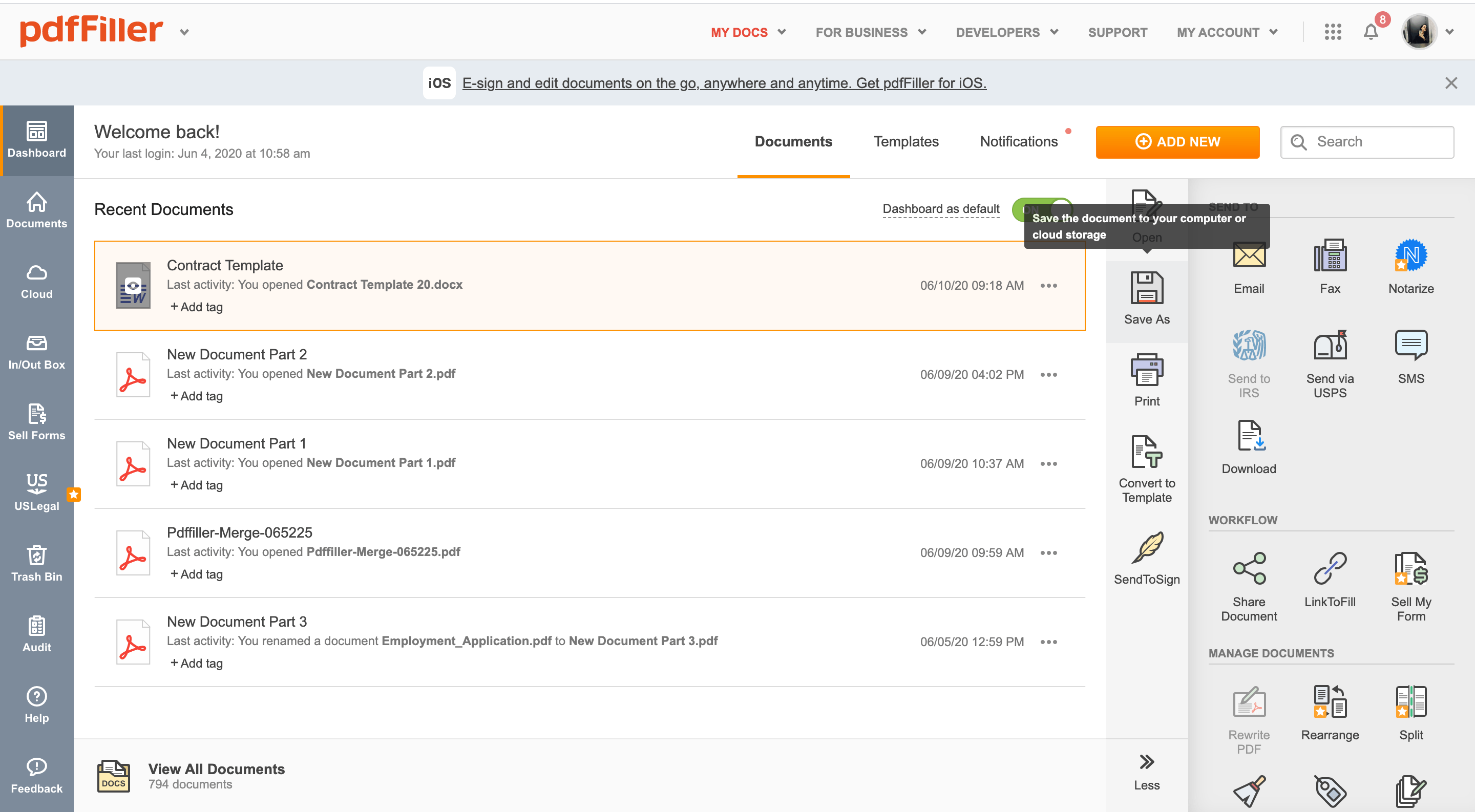The width and height of the screenshot is (1475, 812).
Task: Open the profile avatar dropdown arrow
Action: (x=1449, y=32)
